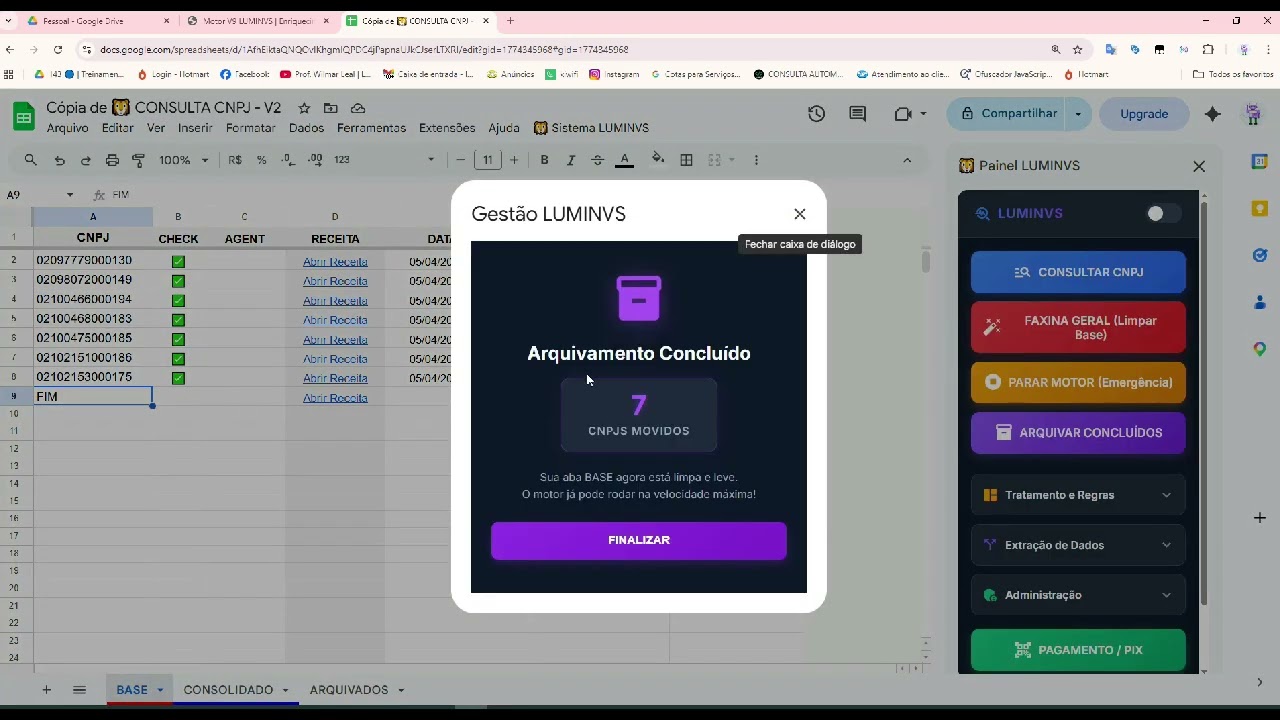Open the comments icon in the header
The width and height of the screenshot is (1280, 720).
pyautogui.click(x=857, y=114)
